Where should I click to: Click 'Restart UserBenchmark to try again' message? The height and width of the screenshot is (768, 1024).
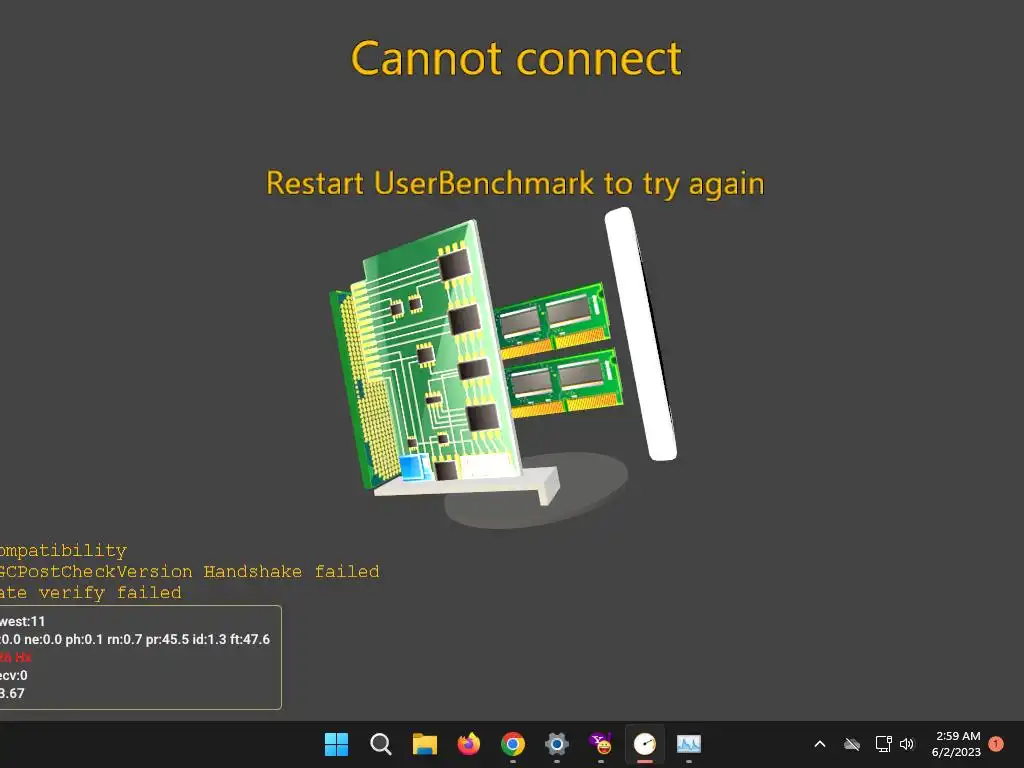[515, 184]
